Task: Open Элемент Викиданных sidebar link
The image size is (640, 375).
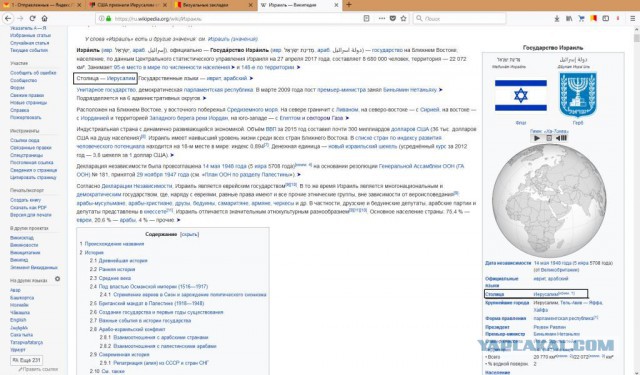Action: click(x=33, y=267)
